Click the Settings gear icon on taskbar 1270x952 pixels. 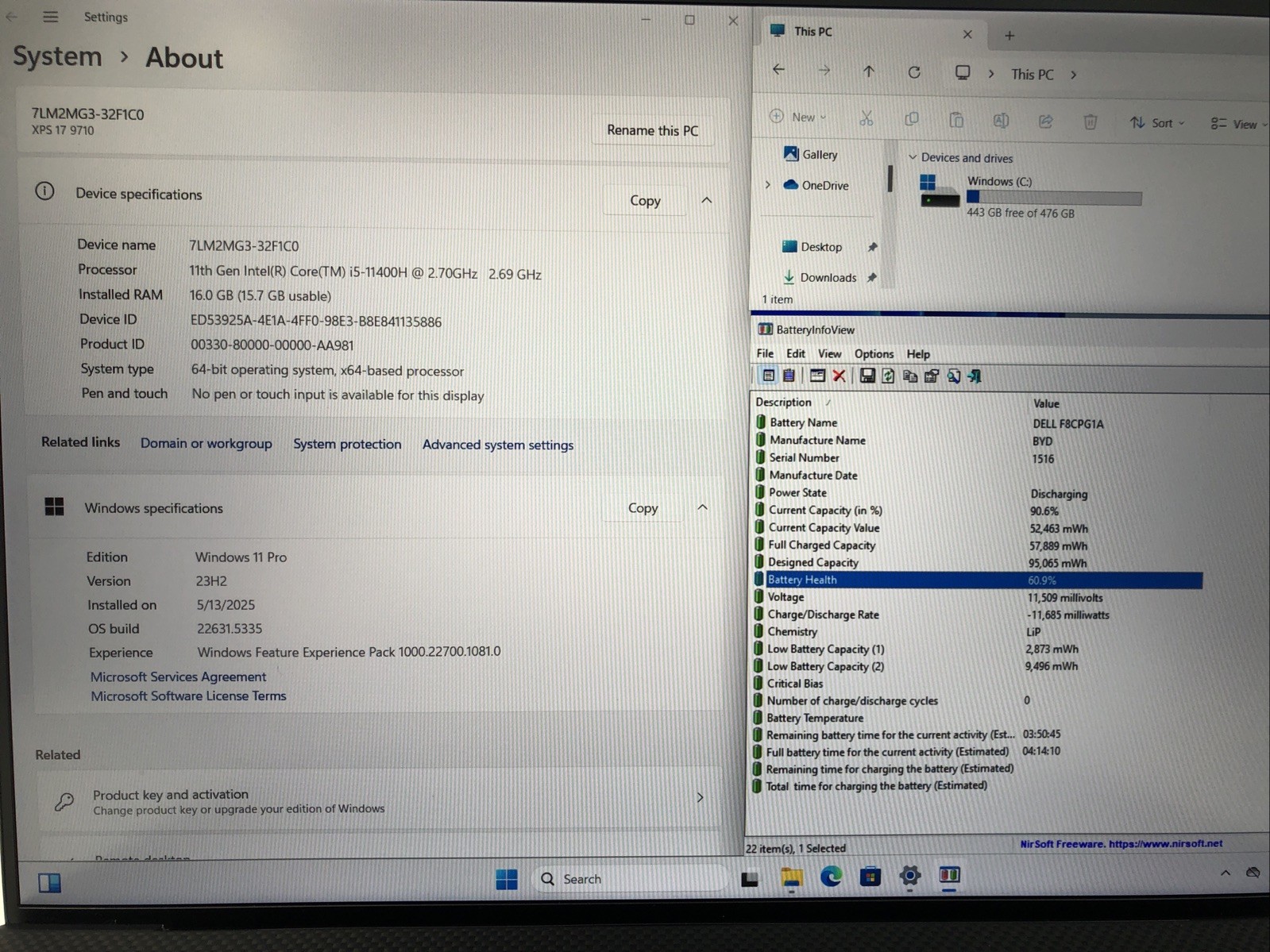click(x=910, y=876)
